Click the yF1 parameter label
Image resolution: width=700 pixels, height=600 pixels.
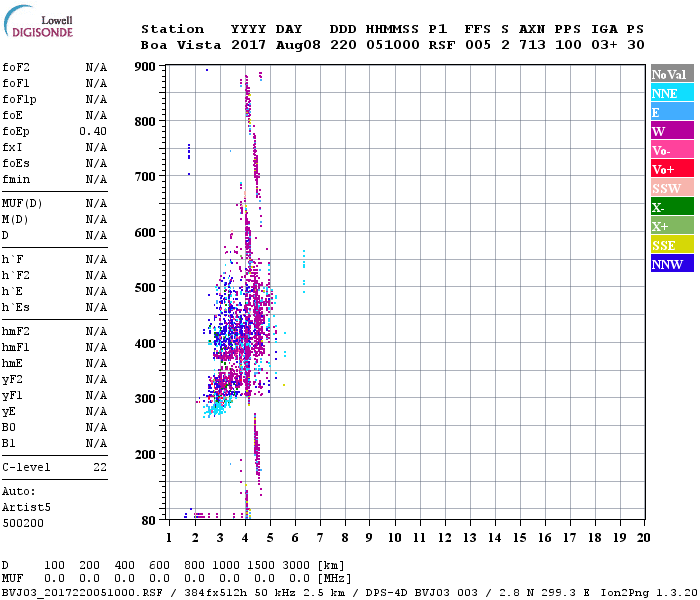point(12,396)
